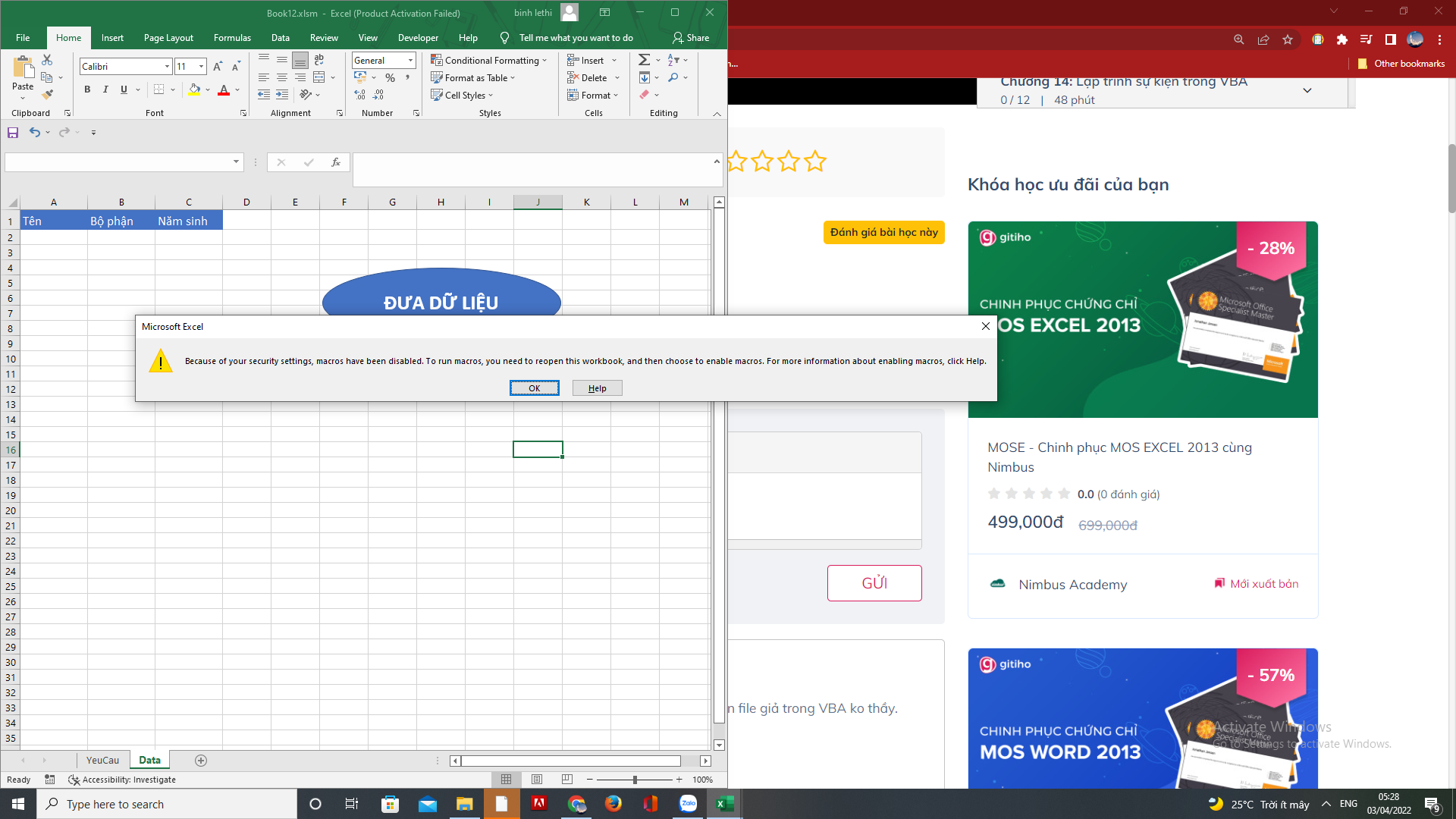The height and width of the screenshot is (819, 1456).
Task: Toggle Wrap Text icon in Alignment group
Action: point(319,60)
